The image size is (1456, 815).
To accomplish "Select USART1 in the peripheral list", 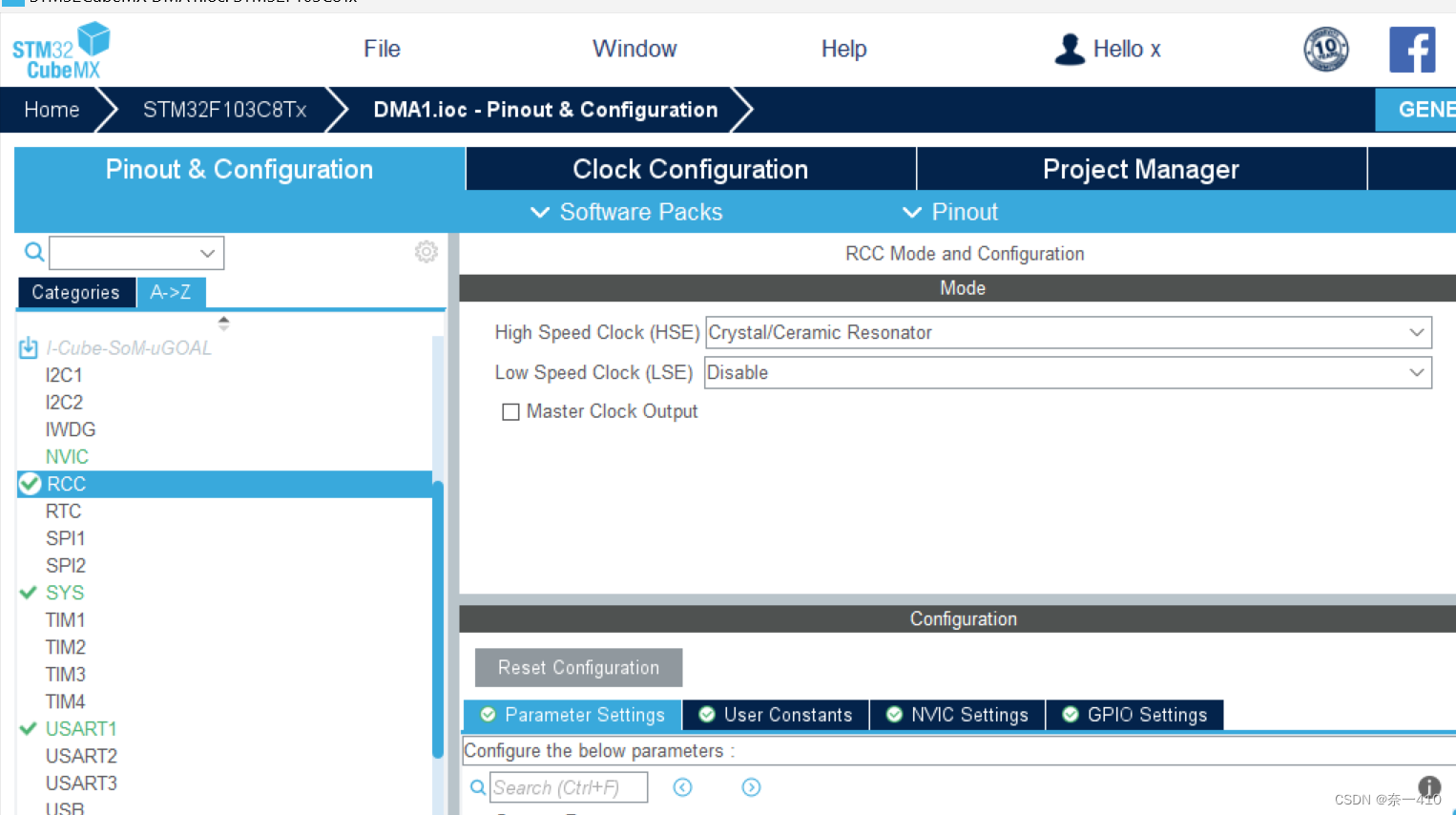I will pos(81,728).
